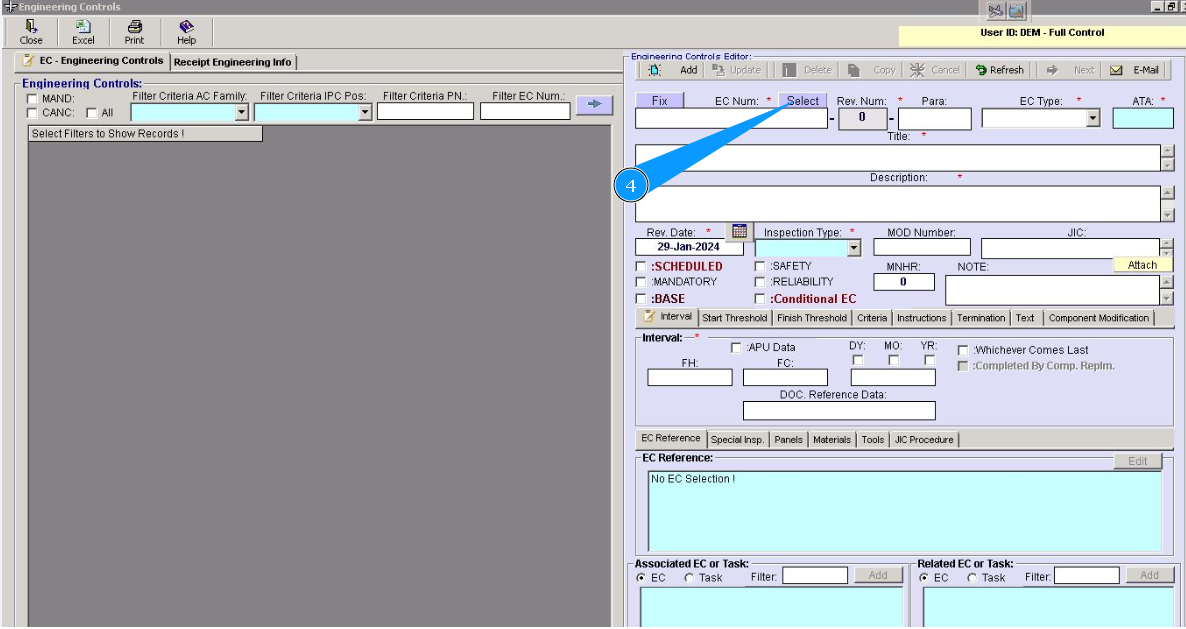Open the Rev. Date calendar picker
This screenshot has height=629, width=1186.
pyautogui.click(x=739, y=231)
